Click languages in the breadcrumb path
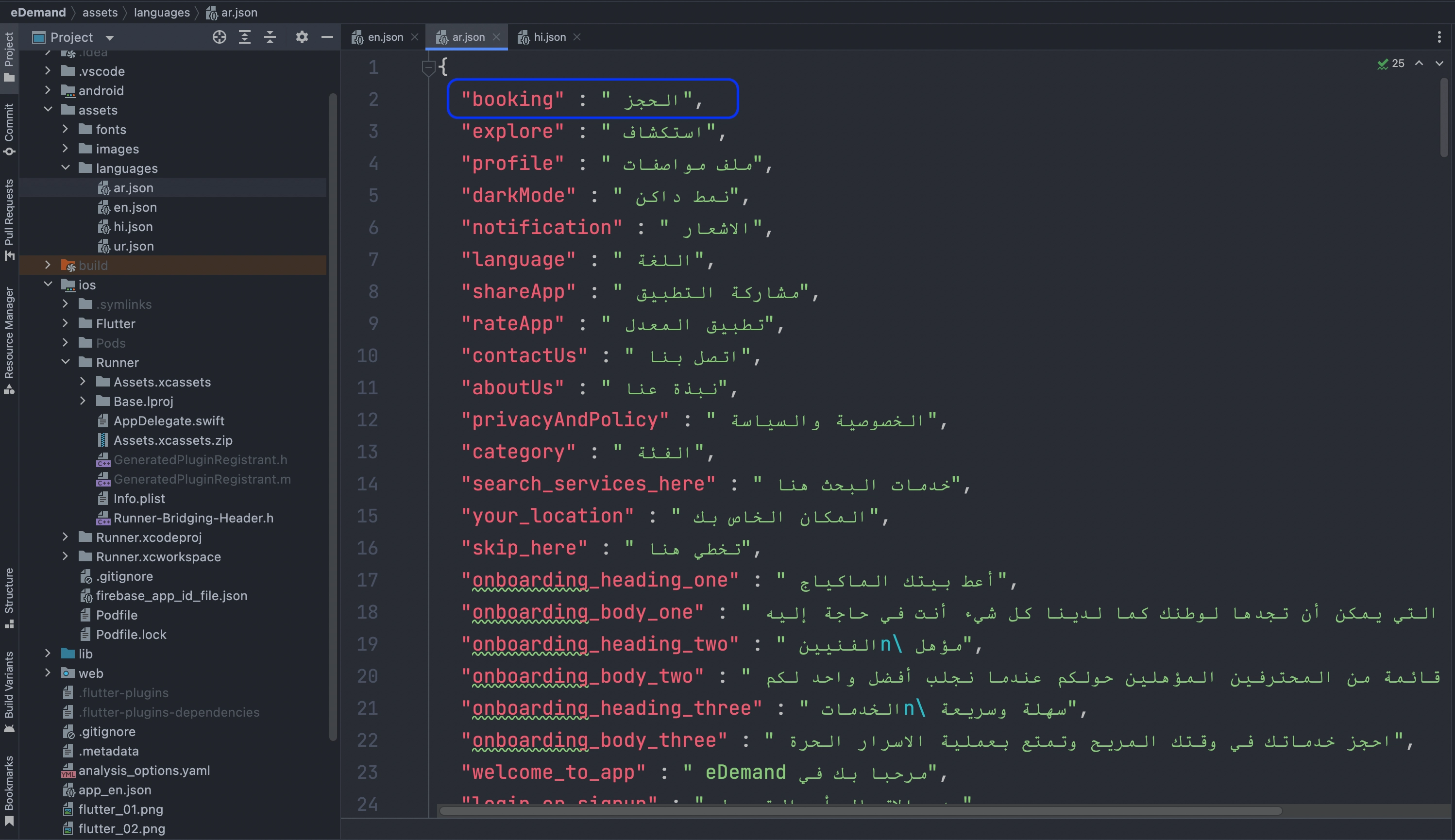Image resolution: width=1455 pixels, height=840 pixels. pos(162,12)
